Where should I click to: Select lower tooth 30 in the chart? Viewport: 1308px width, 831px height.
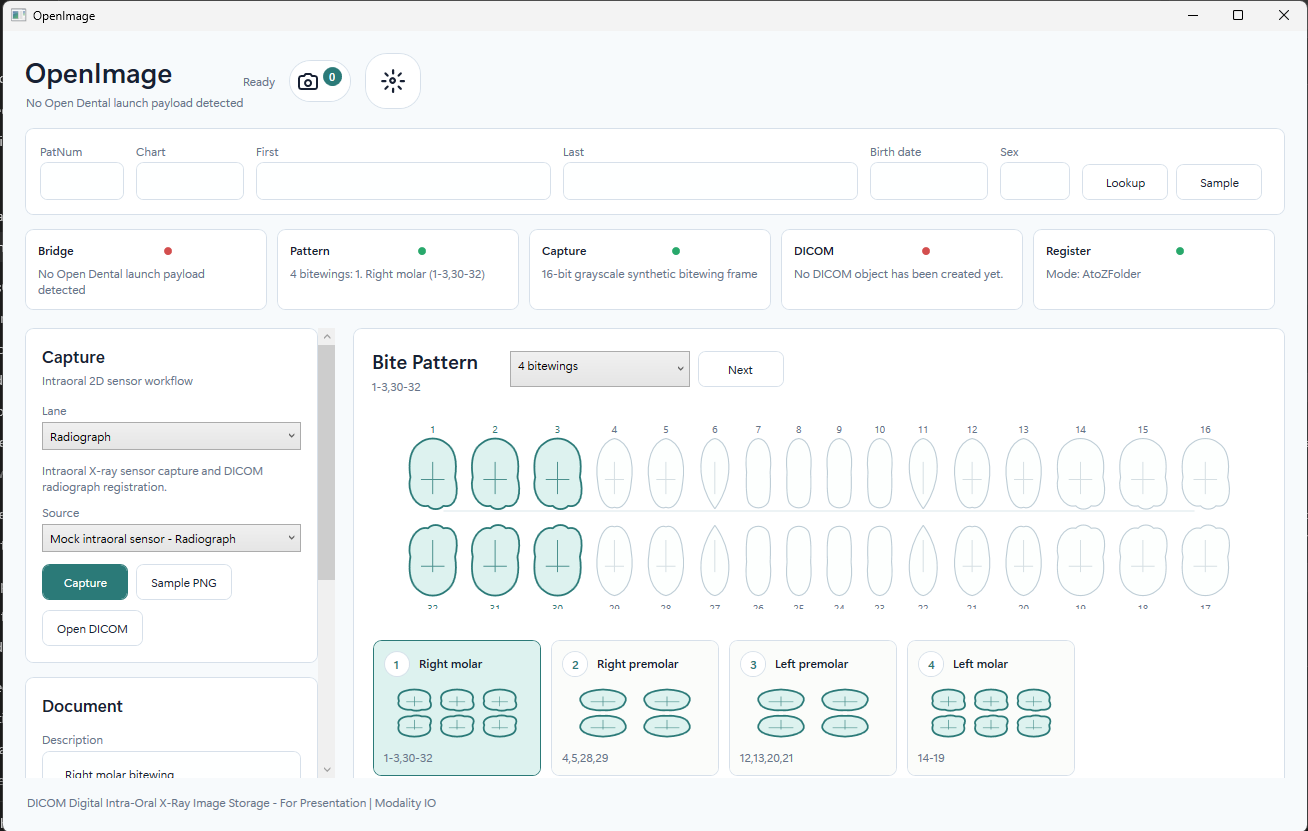click(557, 561)
